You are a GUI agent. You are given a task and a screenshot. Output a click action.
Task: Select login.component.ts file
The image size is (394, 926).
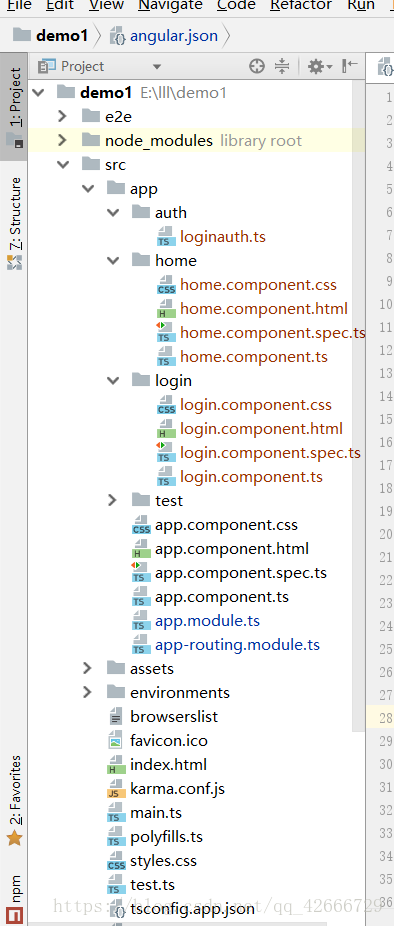point(252,477)
